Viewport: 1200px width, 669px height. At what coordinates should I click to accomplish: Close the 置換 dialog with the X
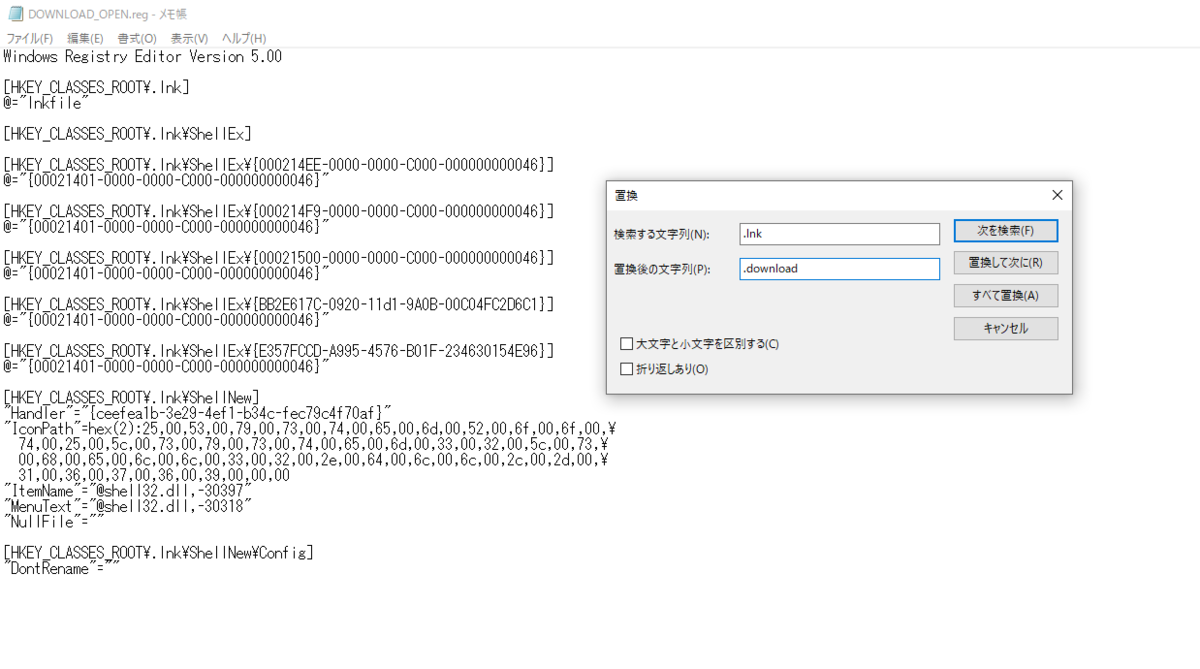tap(1056, 195)
